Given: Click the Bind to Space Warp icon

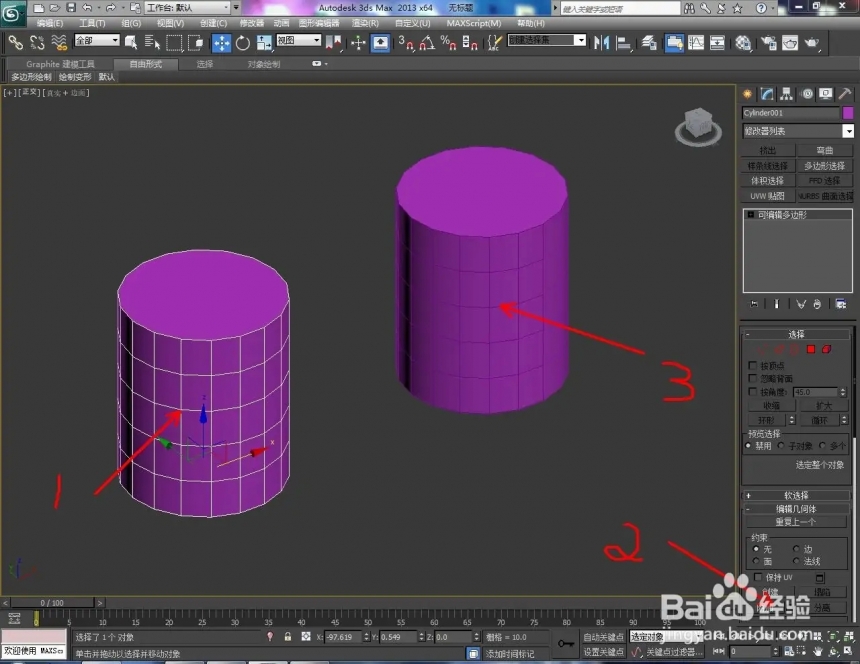Looking at the screenshot, I should 59,42.
